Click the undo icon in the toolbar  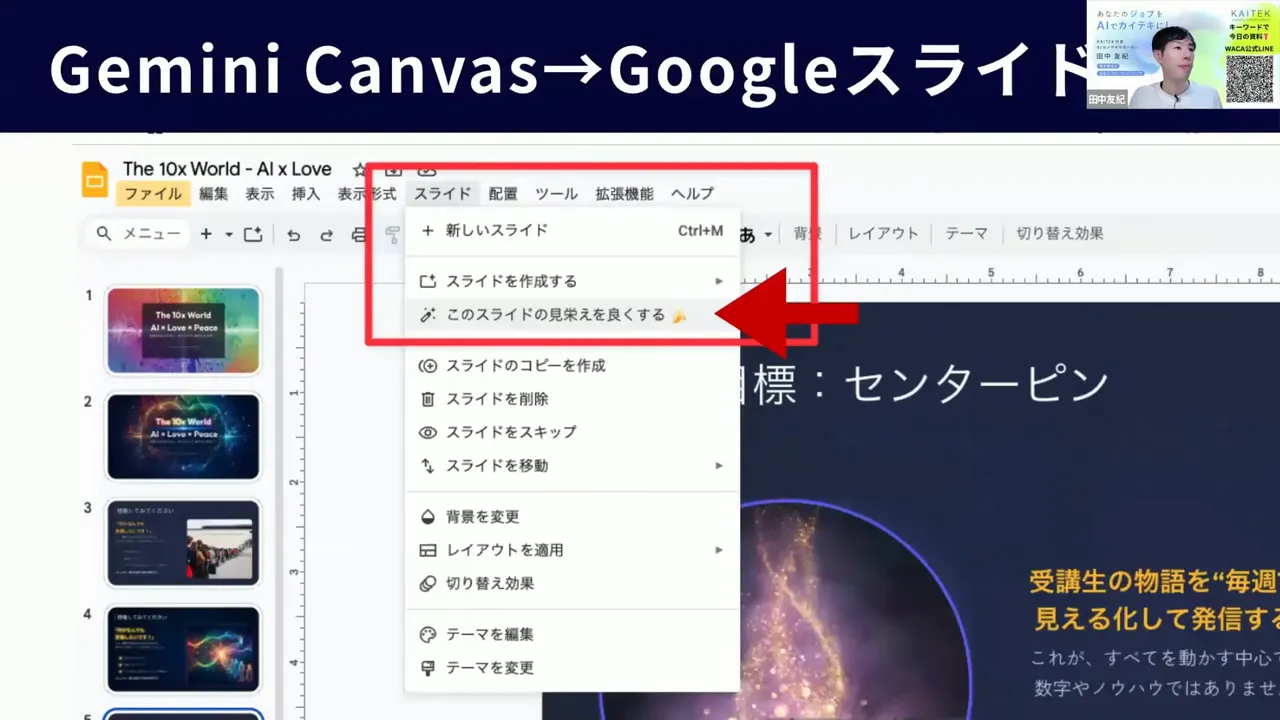click(x=293, y=233)
